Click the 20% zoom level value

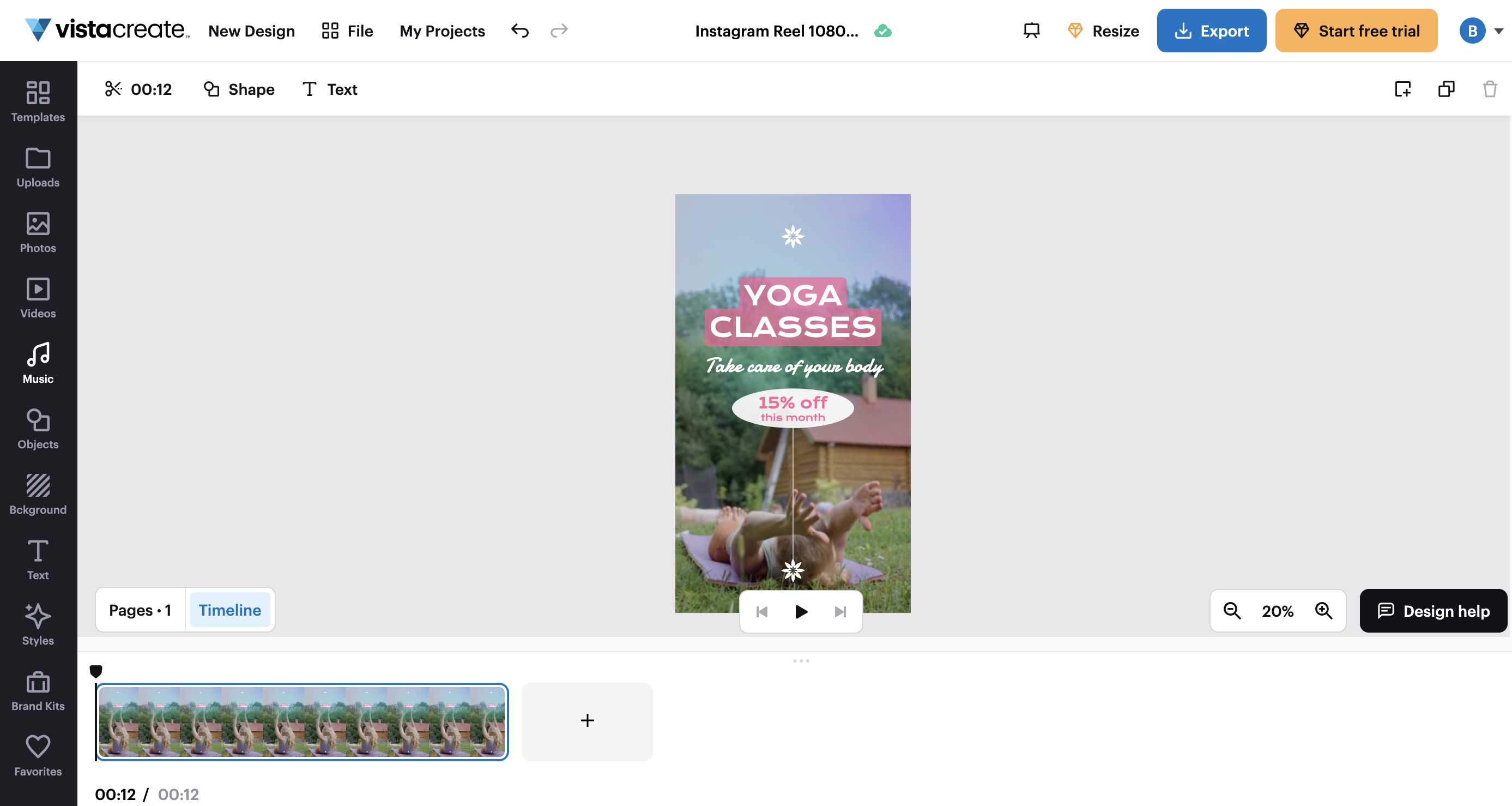click(1278, 611)
